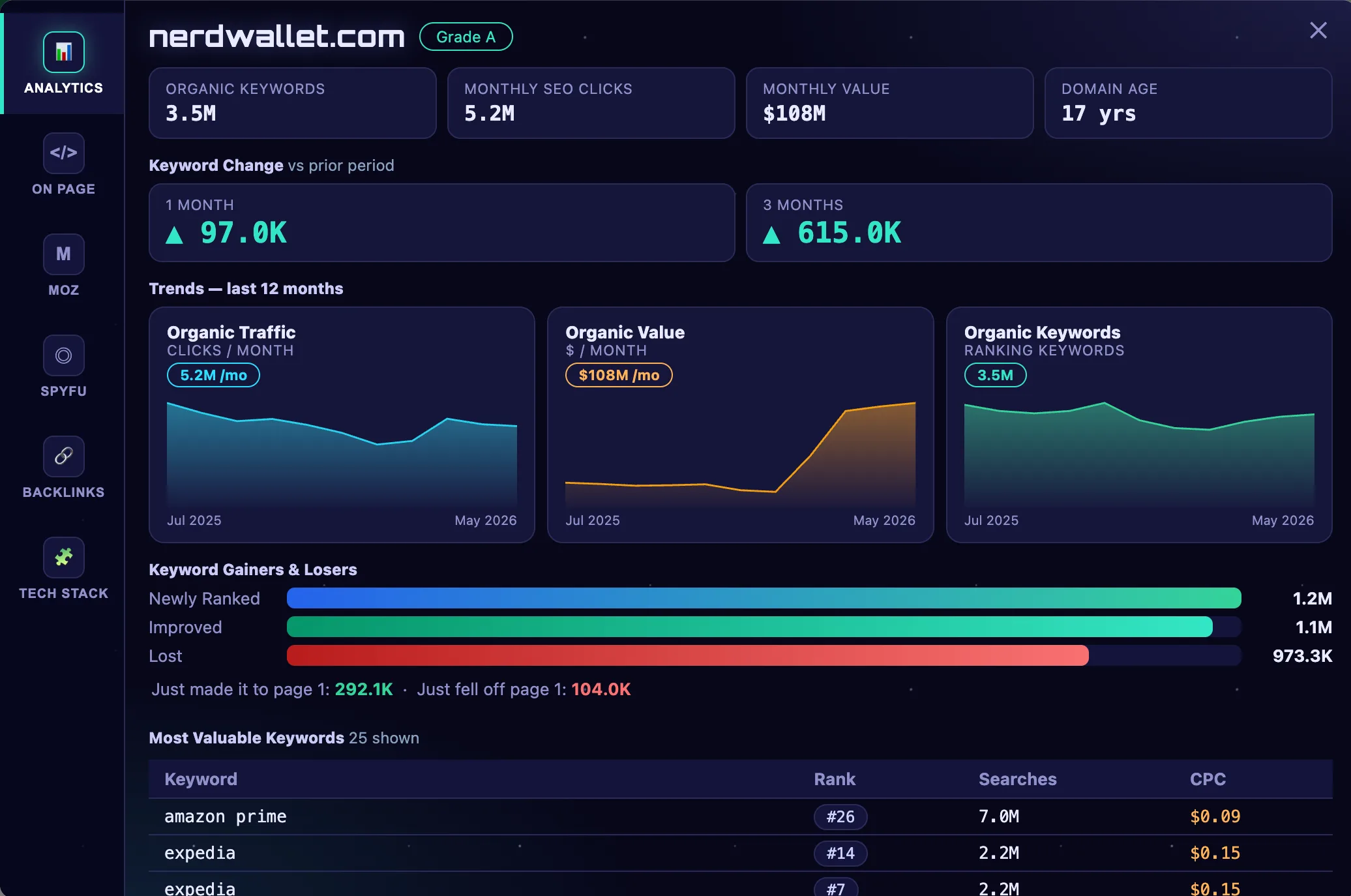
Task: Open the Tech Stack puzzle icon
Action: tap(64, 558)
